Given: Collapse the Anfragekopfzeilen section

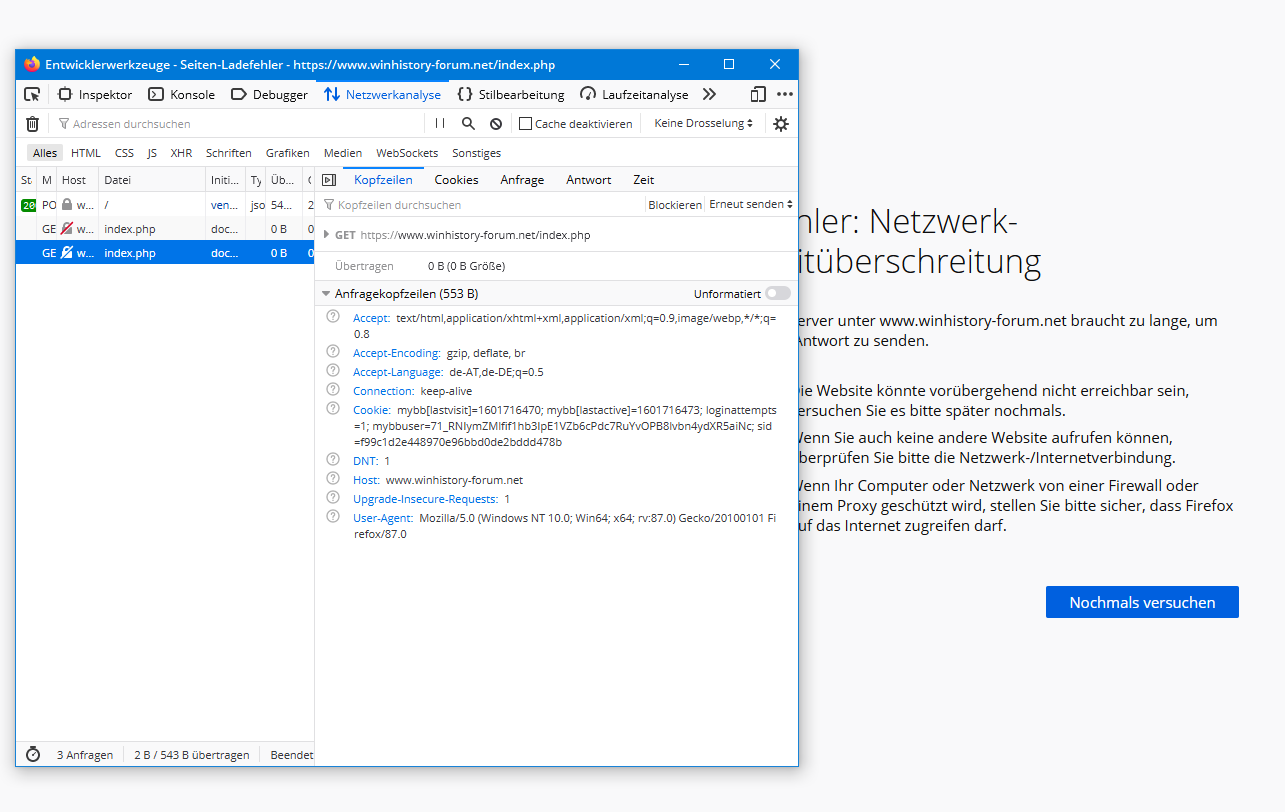Looking at the screenshot, I should (x=326, y=294).
